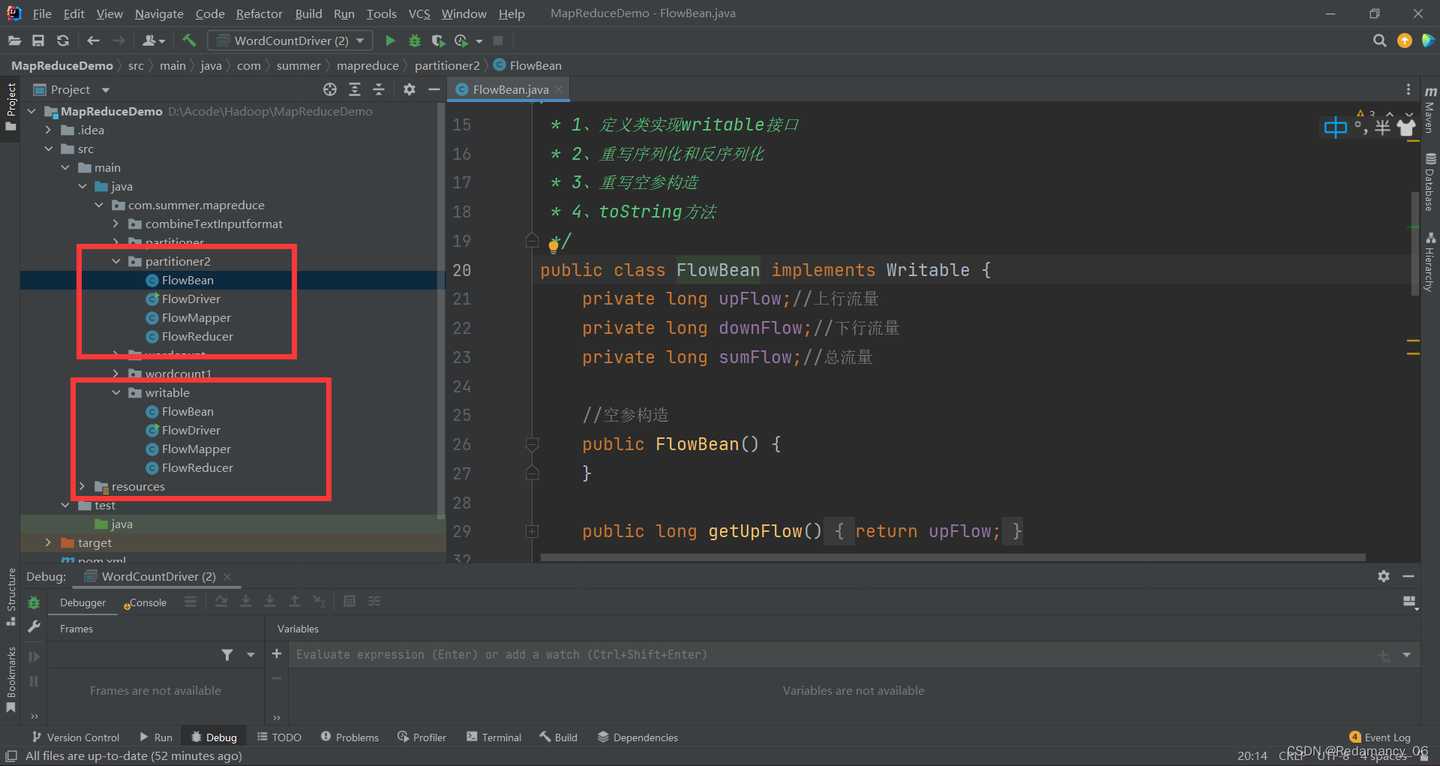The image size is (1440, 766).
Task: Locate the opened file with the crosshair icon
Action: pyautogui.click(x=331, y=90)
